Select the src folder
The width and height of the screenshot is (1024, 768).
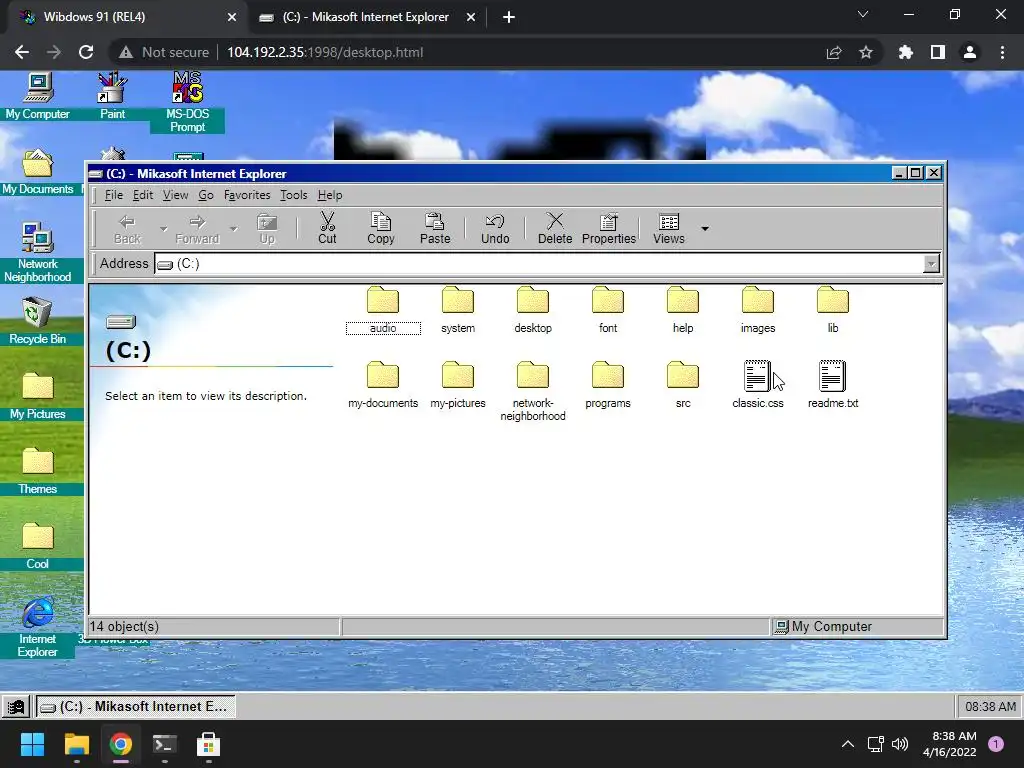[683, 385]
